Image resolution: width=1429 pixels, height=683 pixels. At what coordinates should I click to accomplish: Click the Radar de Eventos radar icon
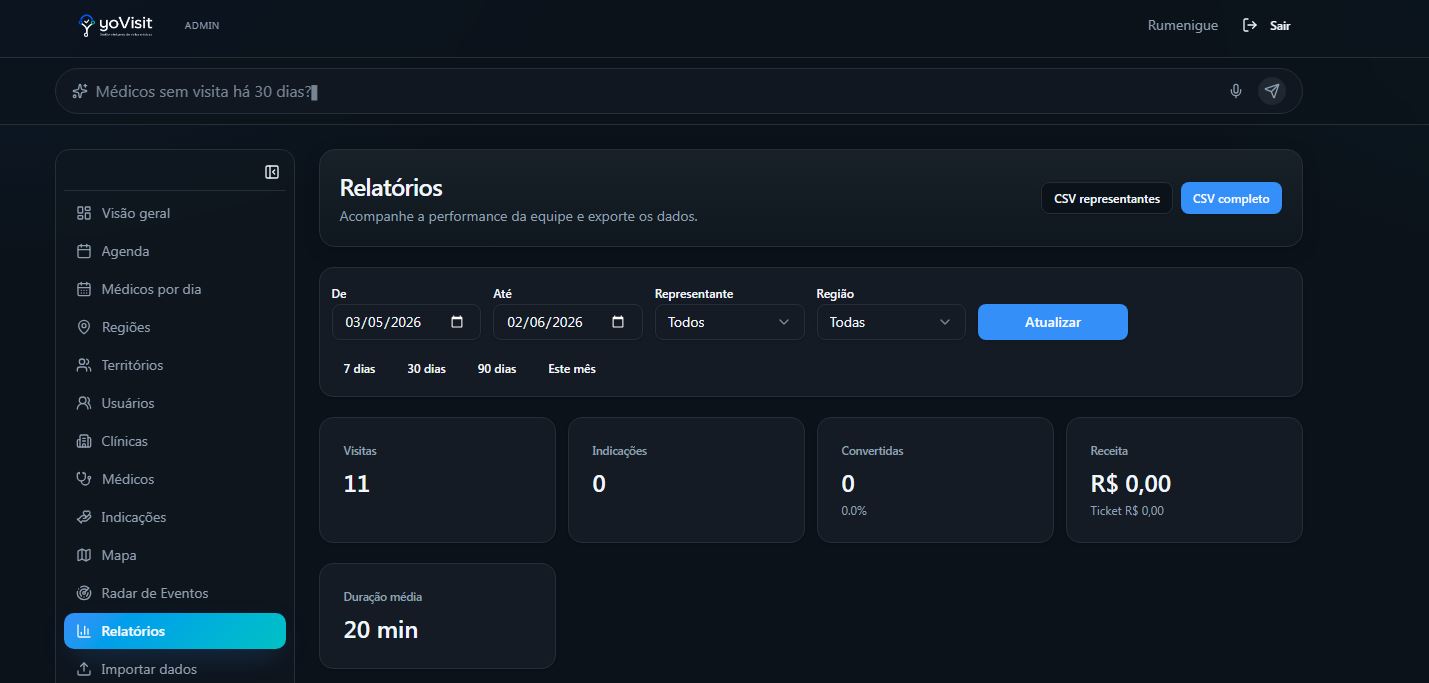click(84, 593)
